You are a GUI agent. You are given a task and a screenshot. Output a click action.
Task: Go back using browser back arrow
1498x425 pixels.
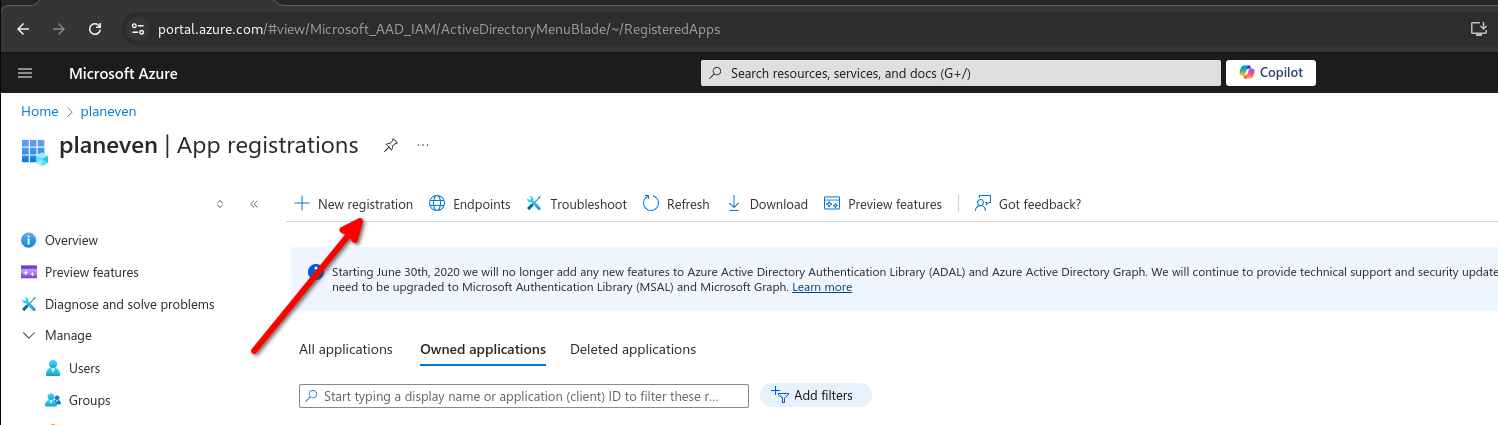(23, 29)
